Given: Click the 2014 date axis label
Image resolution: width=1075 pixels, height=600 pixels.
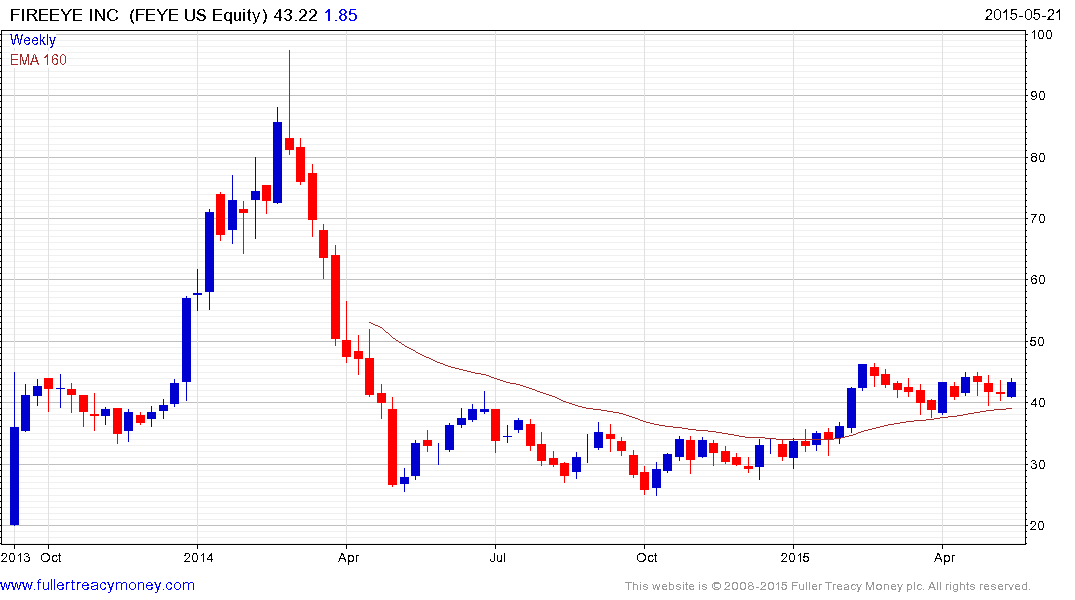Looking at the screenshot, I should pyautogui.click(x=198, y=557).
